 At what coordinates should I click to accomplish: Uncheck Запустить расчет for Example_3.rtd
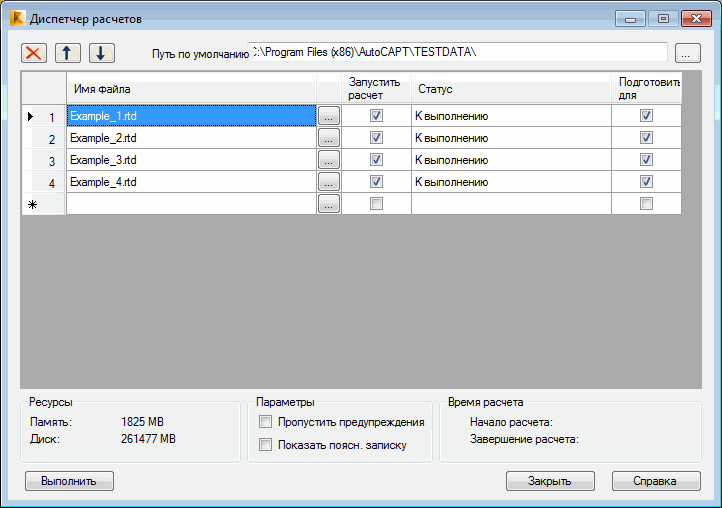tap(376, 159)
